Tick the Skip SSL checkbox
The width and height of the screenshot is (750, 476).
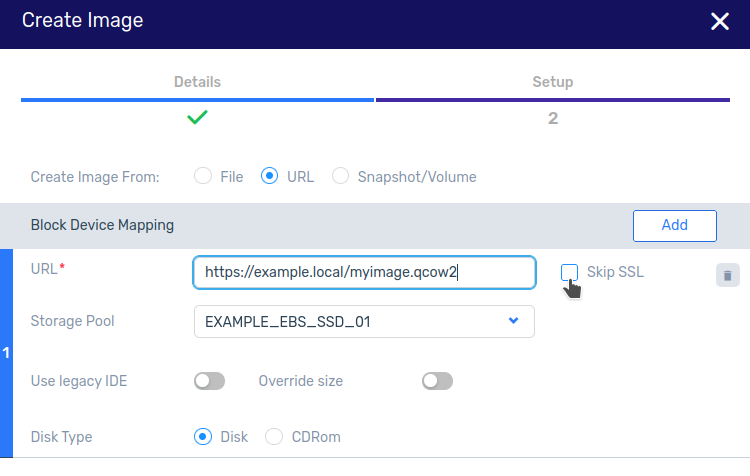(x=569, y=272)
